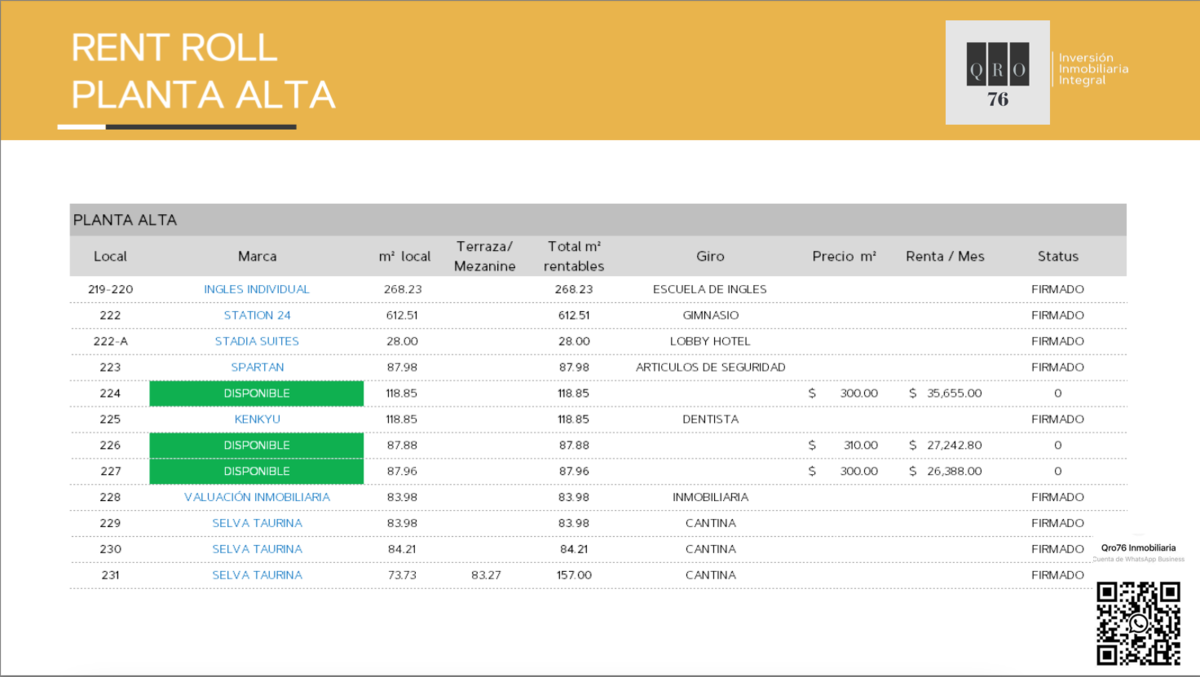This screenshot has width=1200, height=677.
Task: Click the PLANTA ALTA table title bar
Action: [598, 220]
